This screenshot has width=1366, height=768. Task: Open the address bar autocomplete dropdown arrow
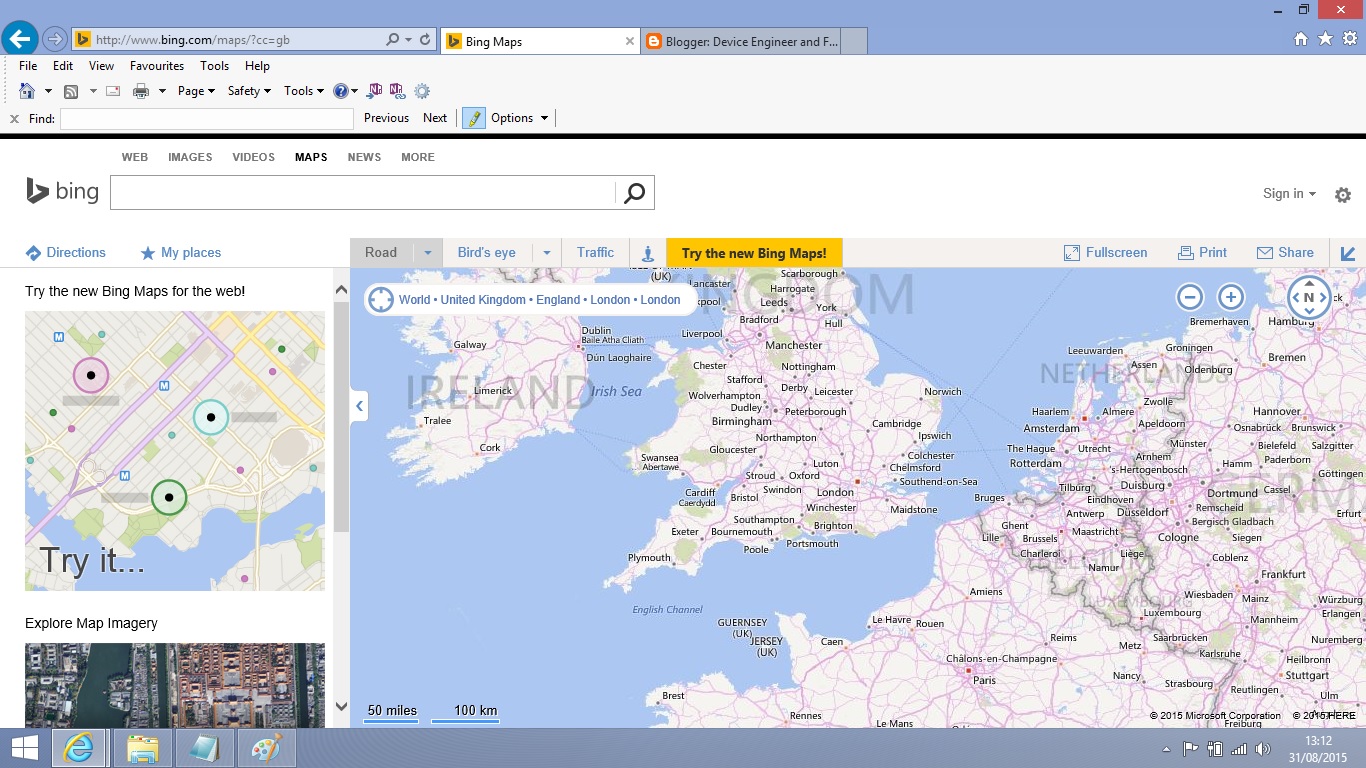coord(409,40)
